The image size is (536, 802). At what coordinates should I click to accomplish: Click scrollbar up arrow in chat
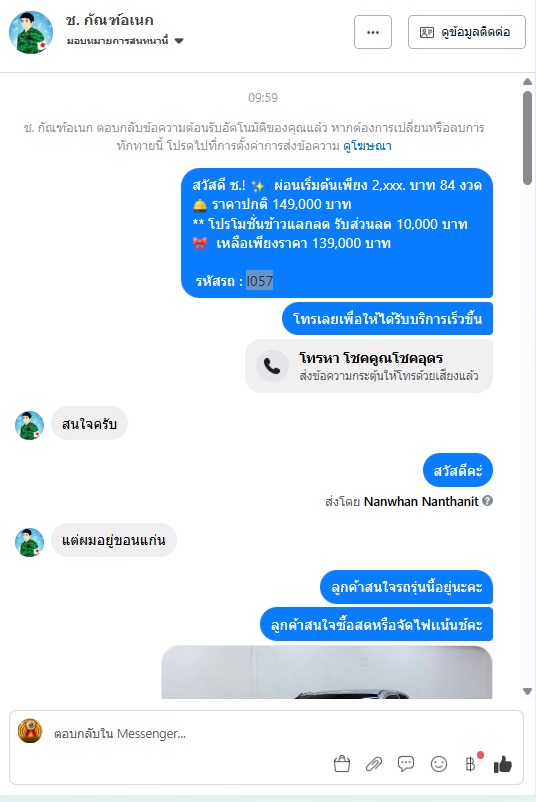click(x=527, y=81)
